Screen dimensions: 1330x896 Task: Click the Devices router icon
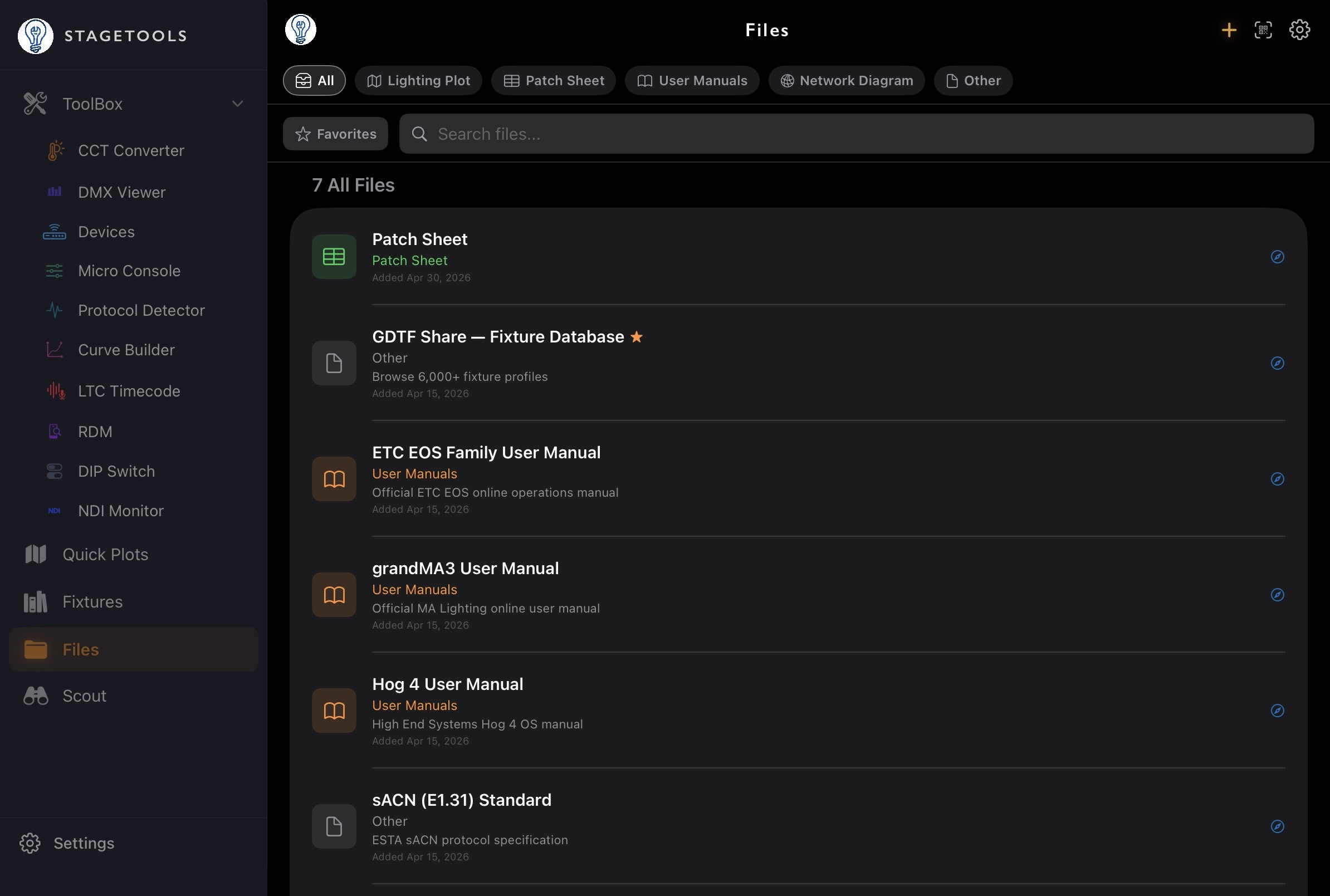tap(54, 232)
